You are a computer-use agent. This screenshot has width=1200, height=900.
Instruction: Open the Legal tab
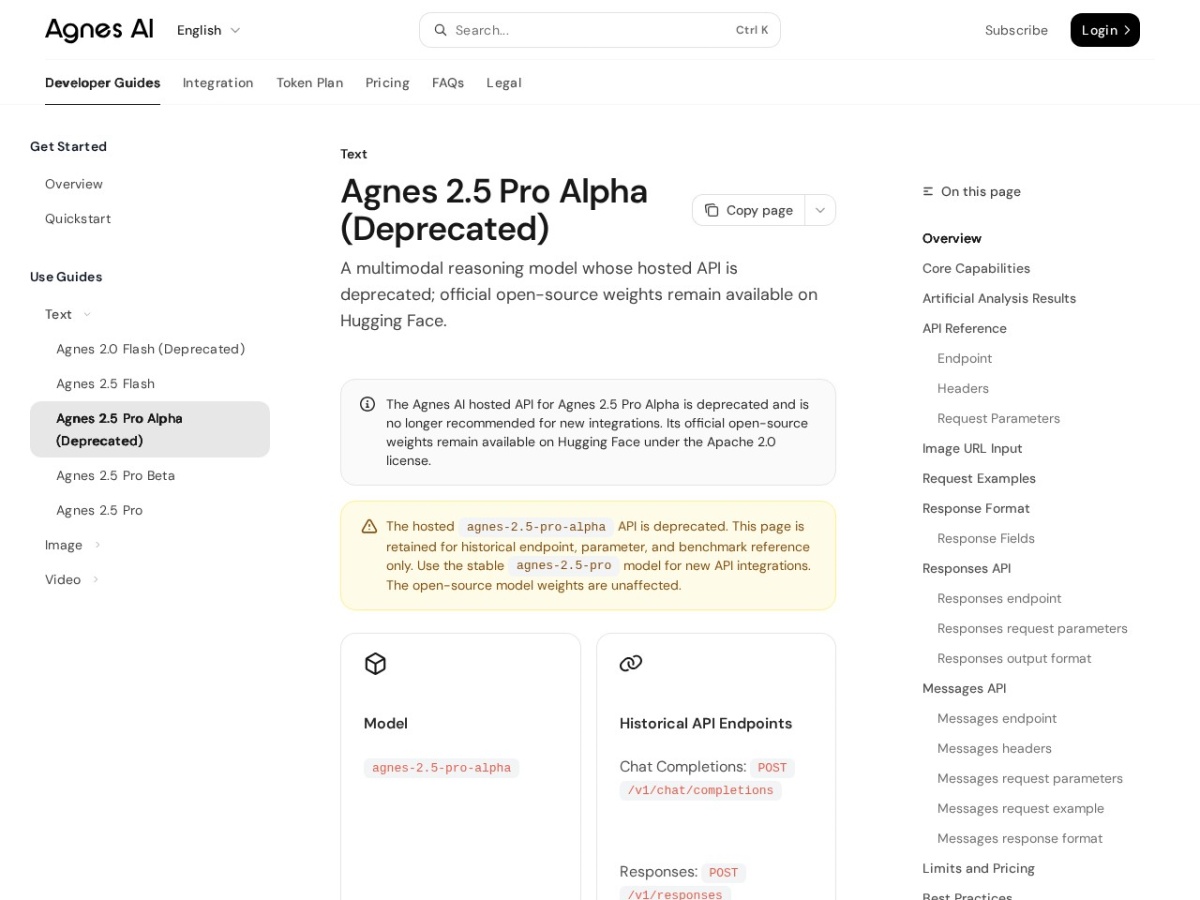[504, 83]
